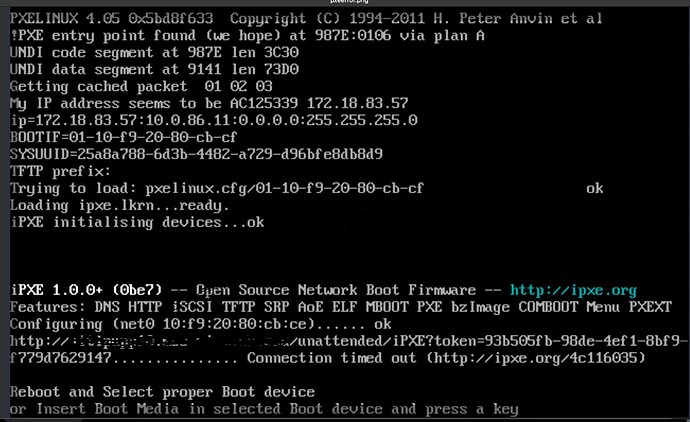Click the UNDI code segment line
This screenshot has width=690, height=422.
tap(154, 53)
